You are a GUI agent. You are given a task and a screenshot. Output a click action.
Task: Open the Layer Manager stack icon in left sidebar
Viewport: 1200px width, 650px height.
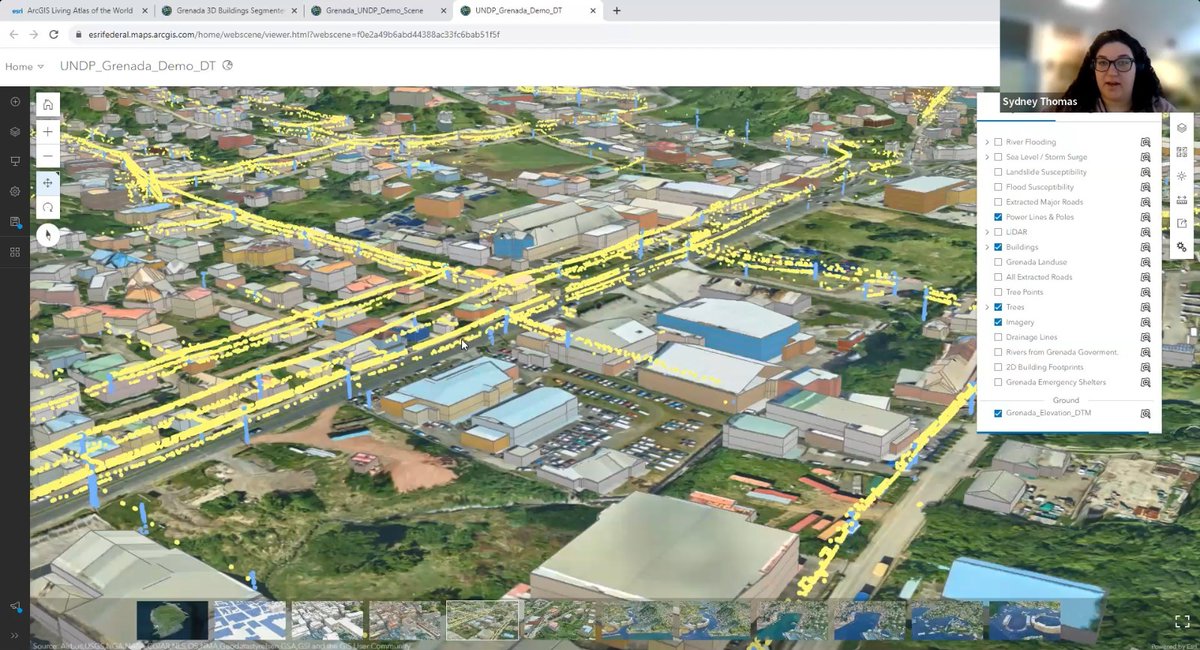pos(15,132)
